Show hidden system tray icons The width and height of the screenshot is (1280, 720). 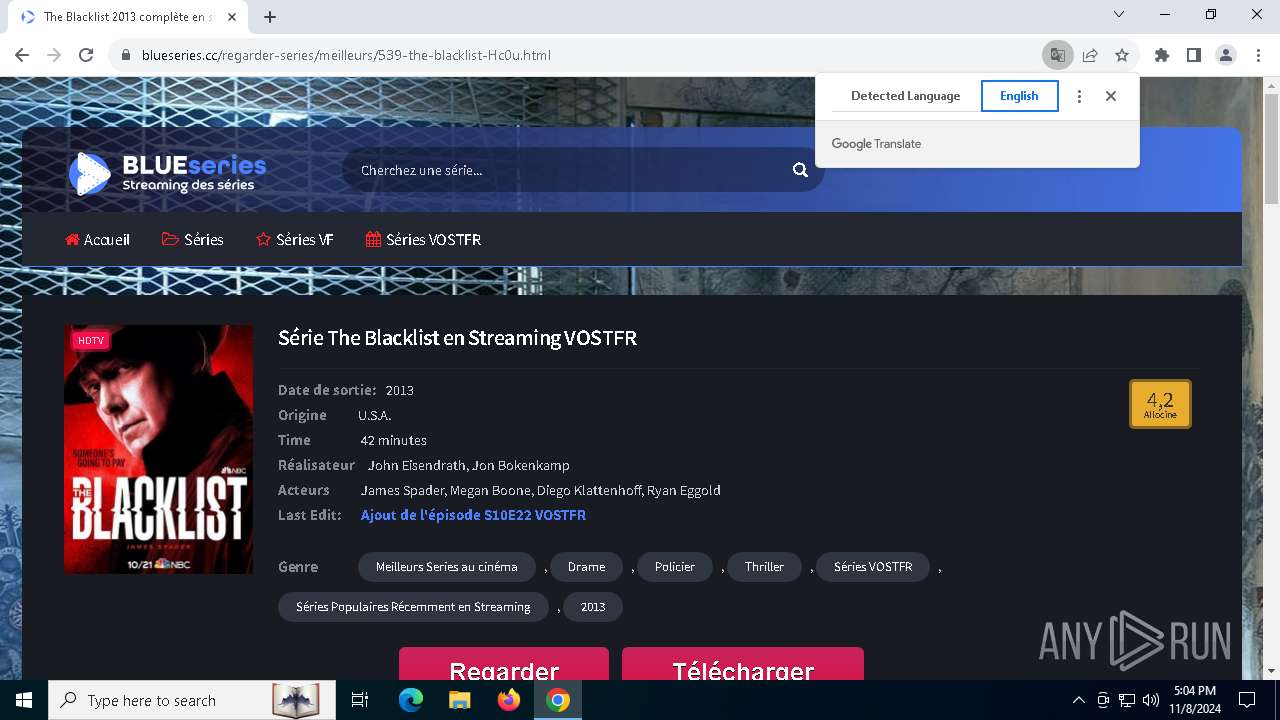1078,700
